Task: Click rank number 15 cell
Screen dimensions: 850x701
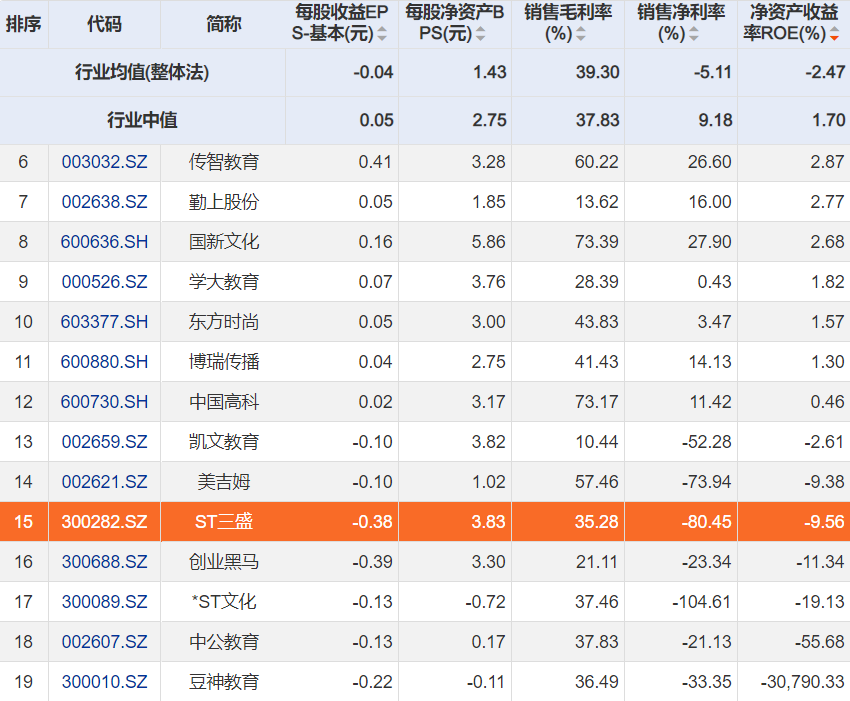Action: (x=24, y=522)
